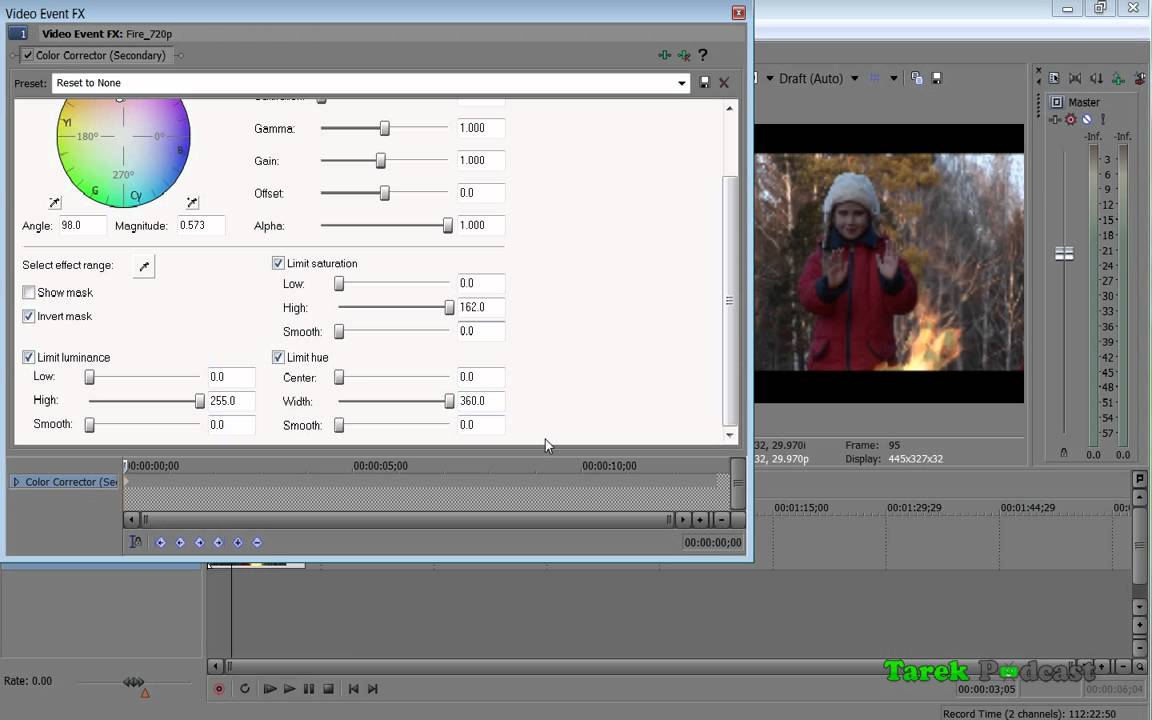Start recording with red record button

point(219,689)
